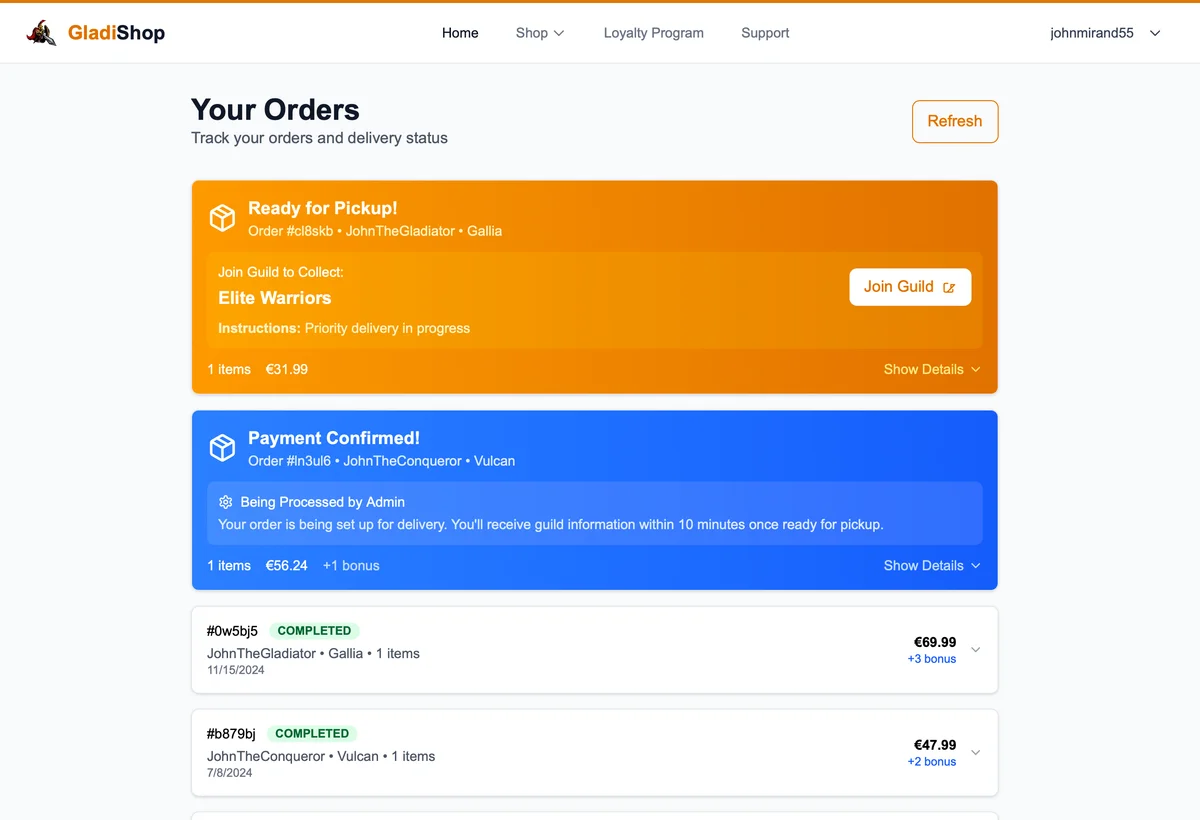Expand completed order #b879bj chevron
The image size is (1200, 820).
pos(976,753)
